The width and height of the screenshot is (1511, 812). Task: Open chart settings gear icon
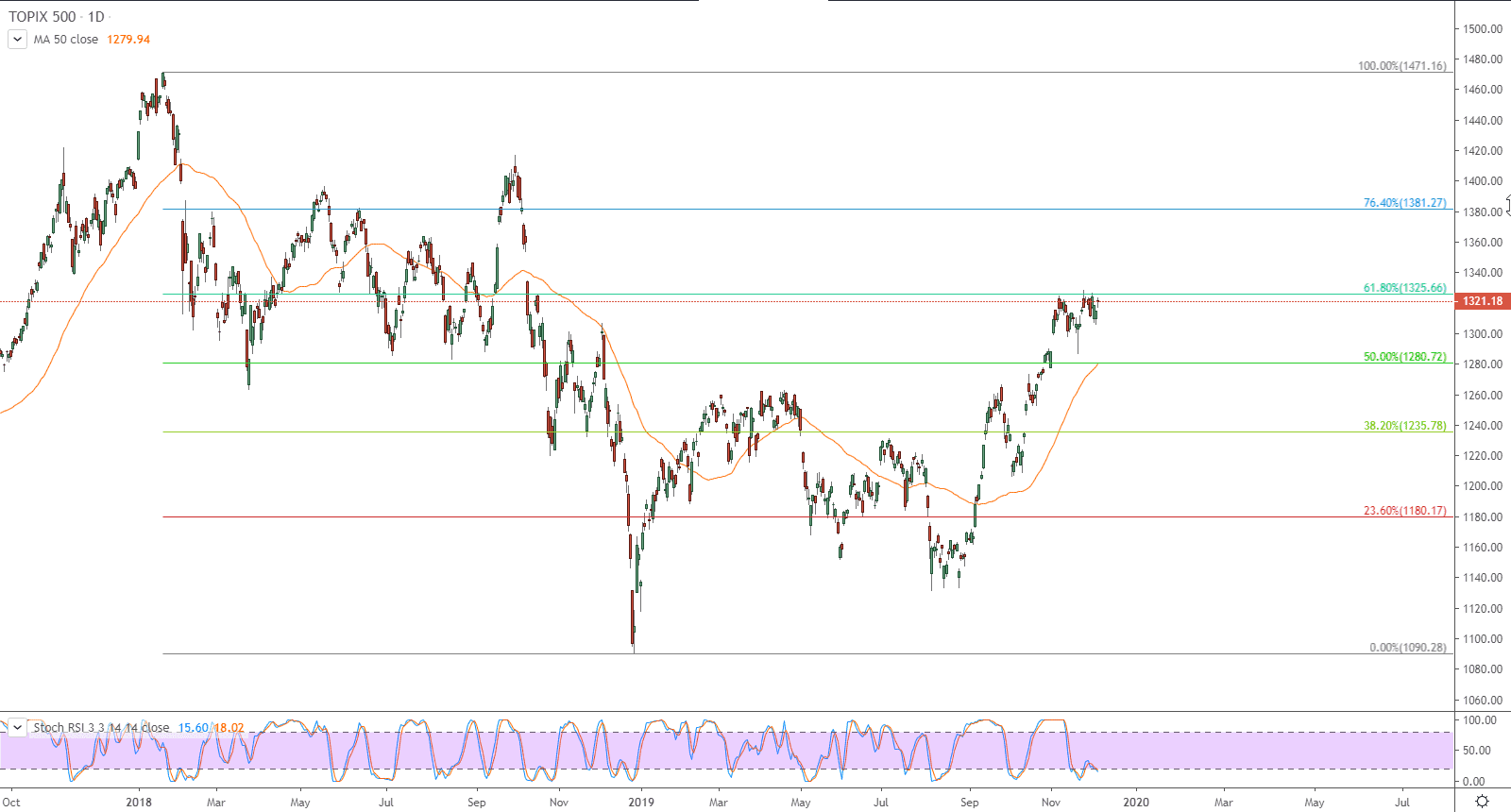1482,802
